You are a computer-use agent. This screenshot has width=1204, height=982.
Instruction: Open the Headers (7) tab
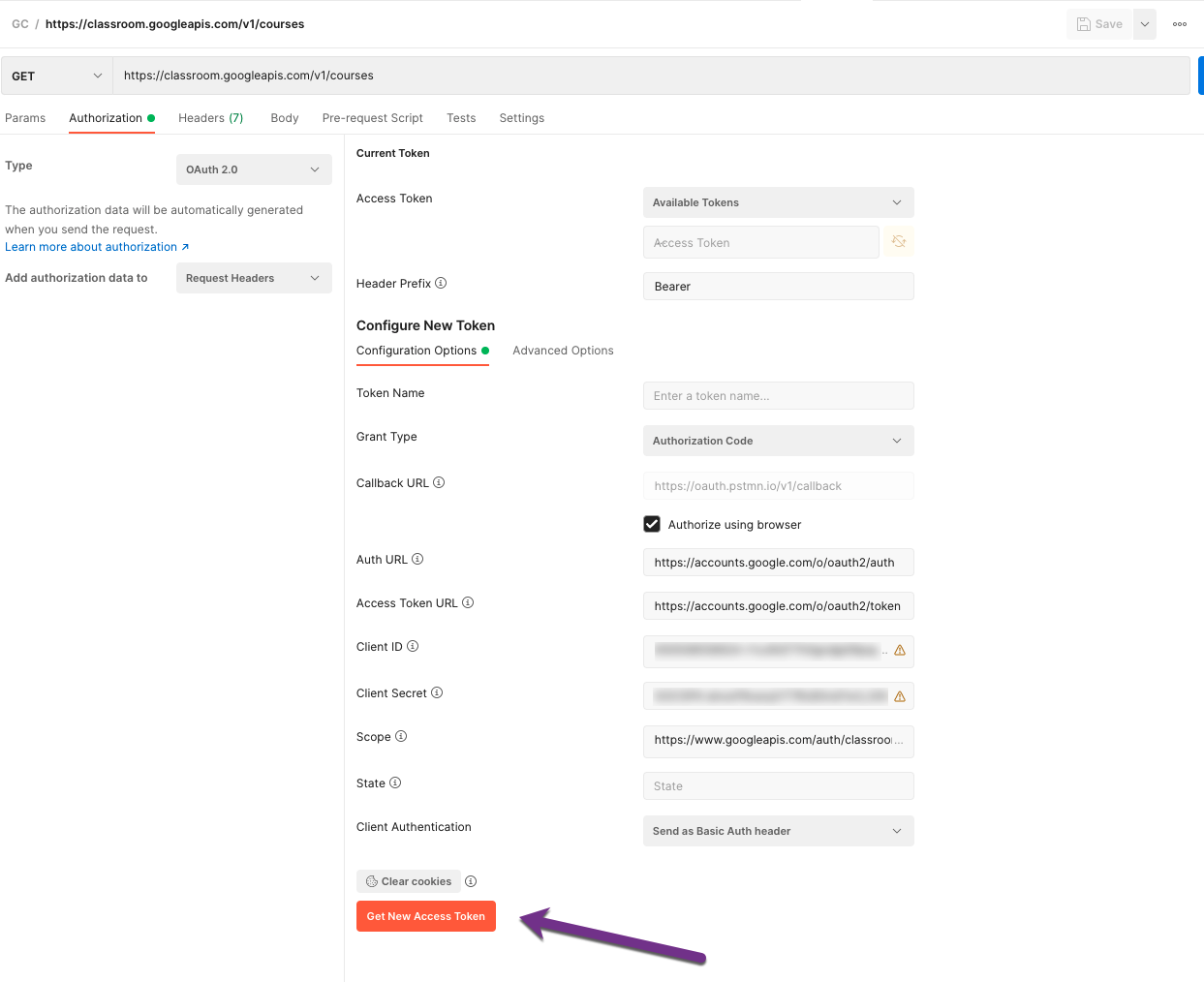tap(210, 118)
